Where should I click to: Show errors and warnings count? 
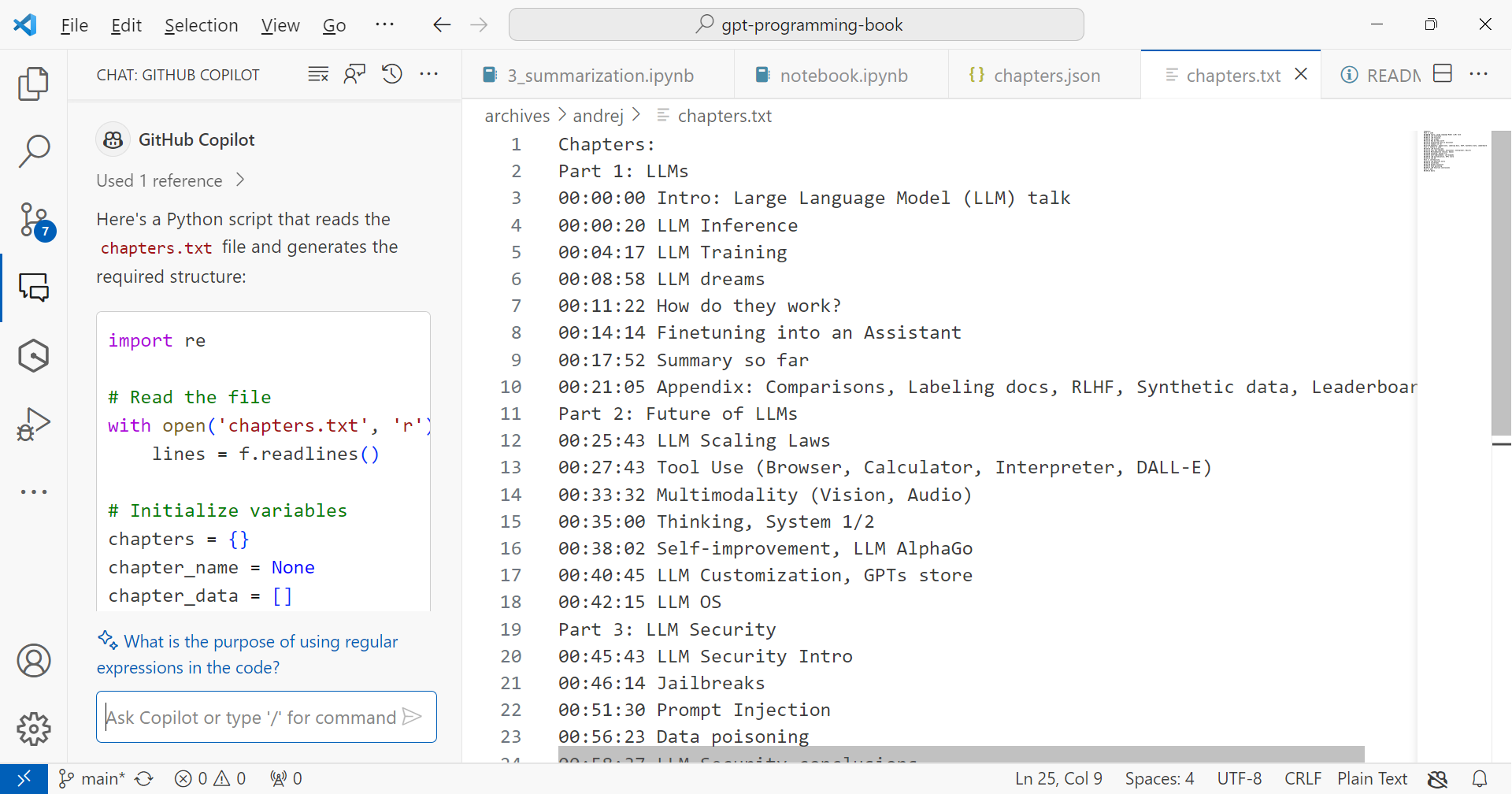pyautogui.click(x=210, y=778)
